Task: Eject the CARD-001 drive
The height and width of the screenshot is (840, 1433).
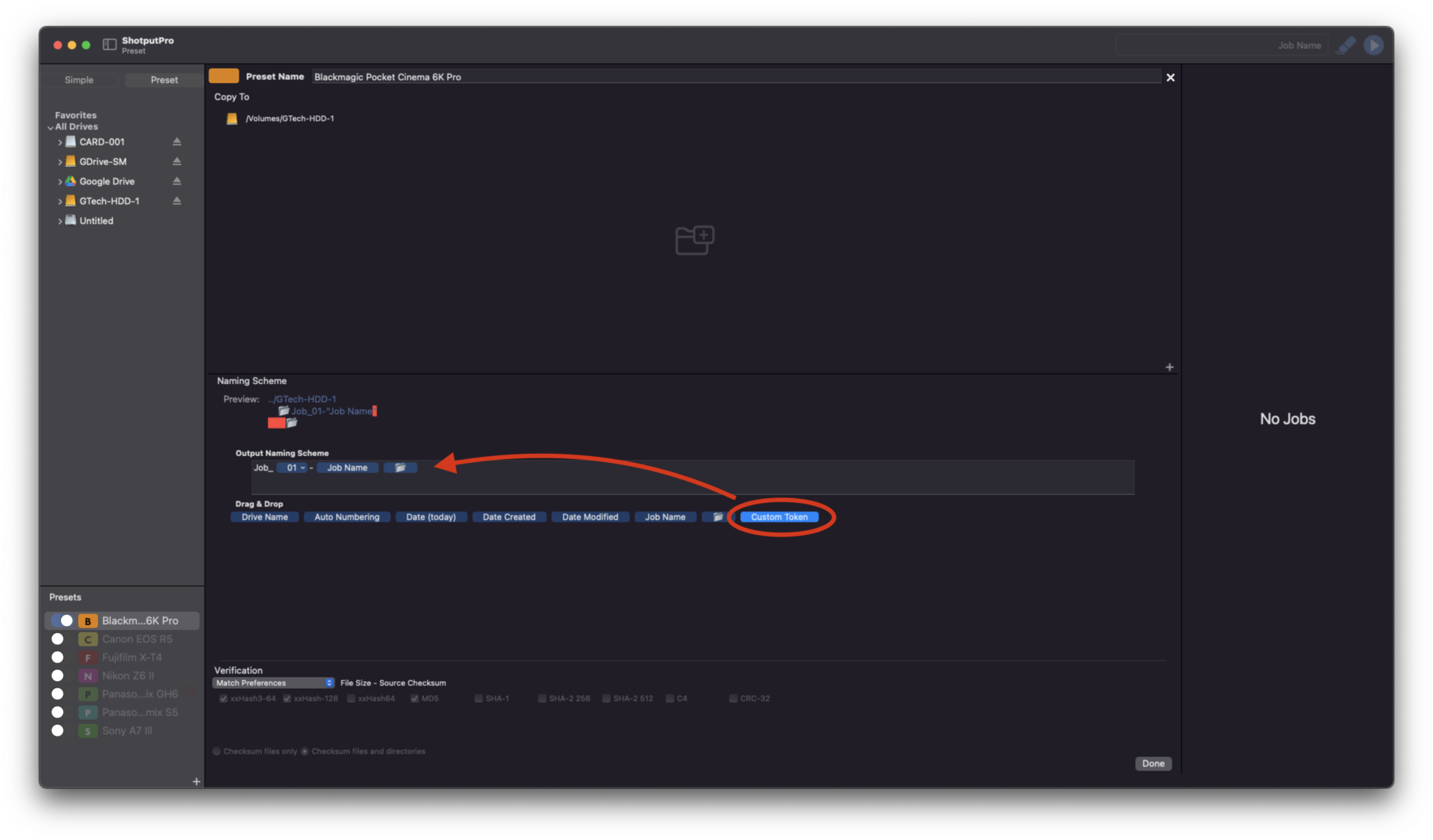Action: [177, 142]
